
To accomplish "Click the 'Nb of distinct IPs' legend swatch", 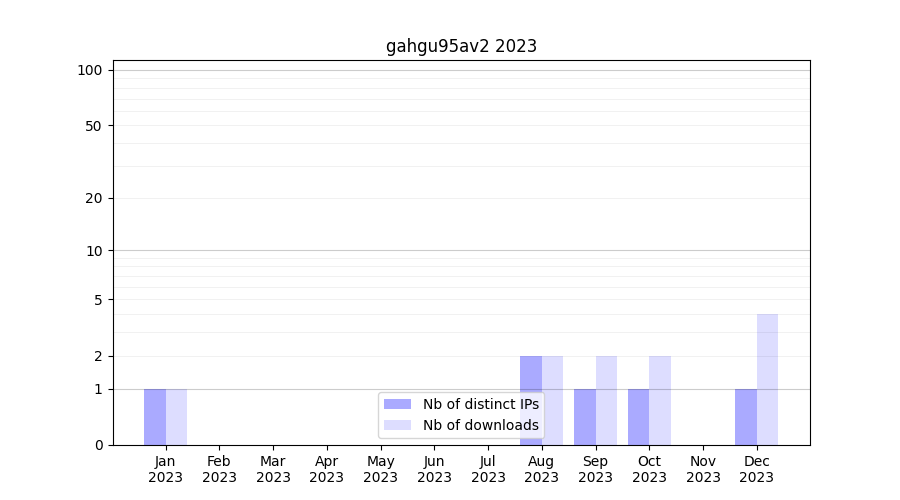I will pos(397,404).
